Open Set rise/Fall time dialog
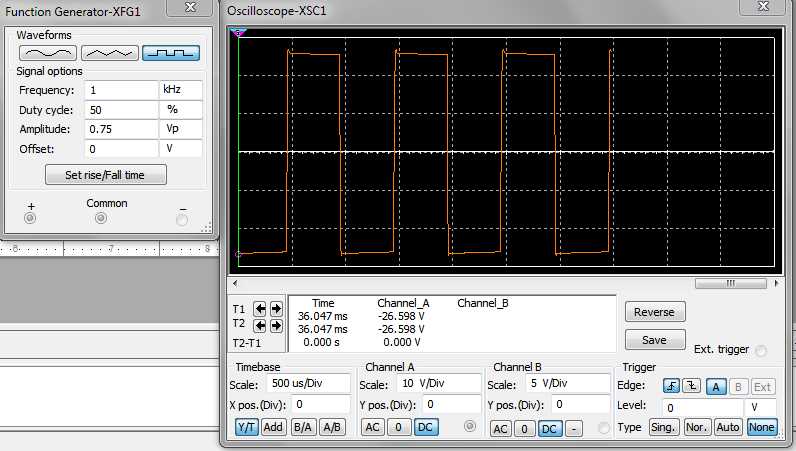This screenshot has width=796, height=451. click(x=106, y=175)
